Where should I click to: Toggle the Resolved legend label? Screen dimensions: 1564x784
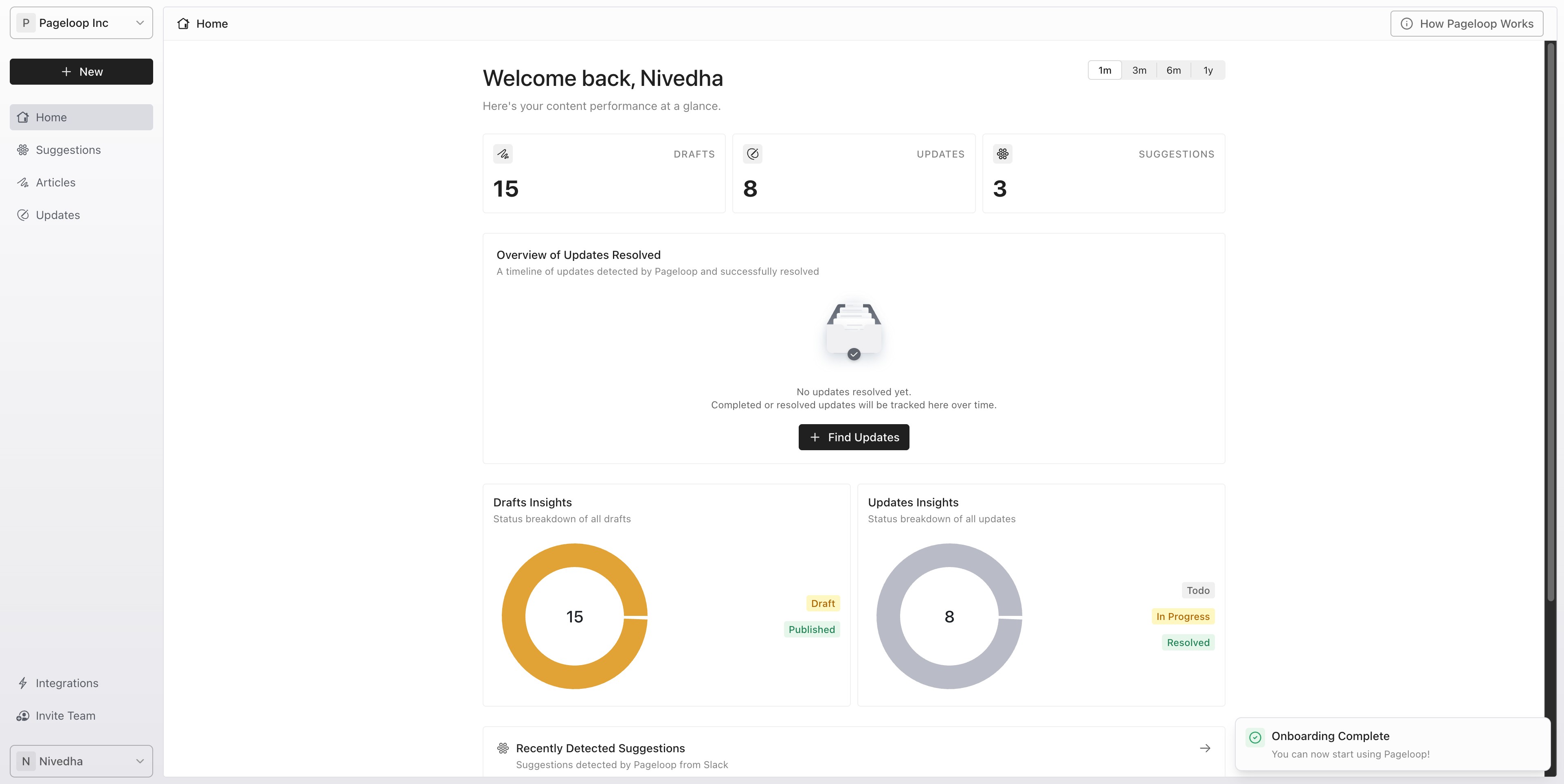[x=1188, y=643]
